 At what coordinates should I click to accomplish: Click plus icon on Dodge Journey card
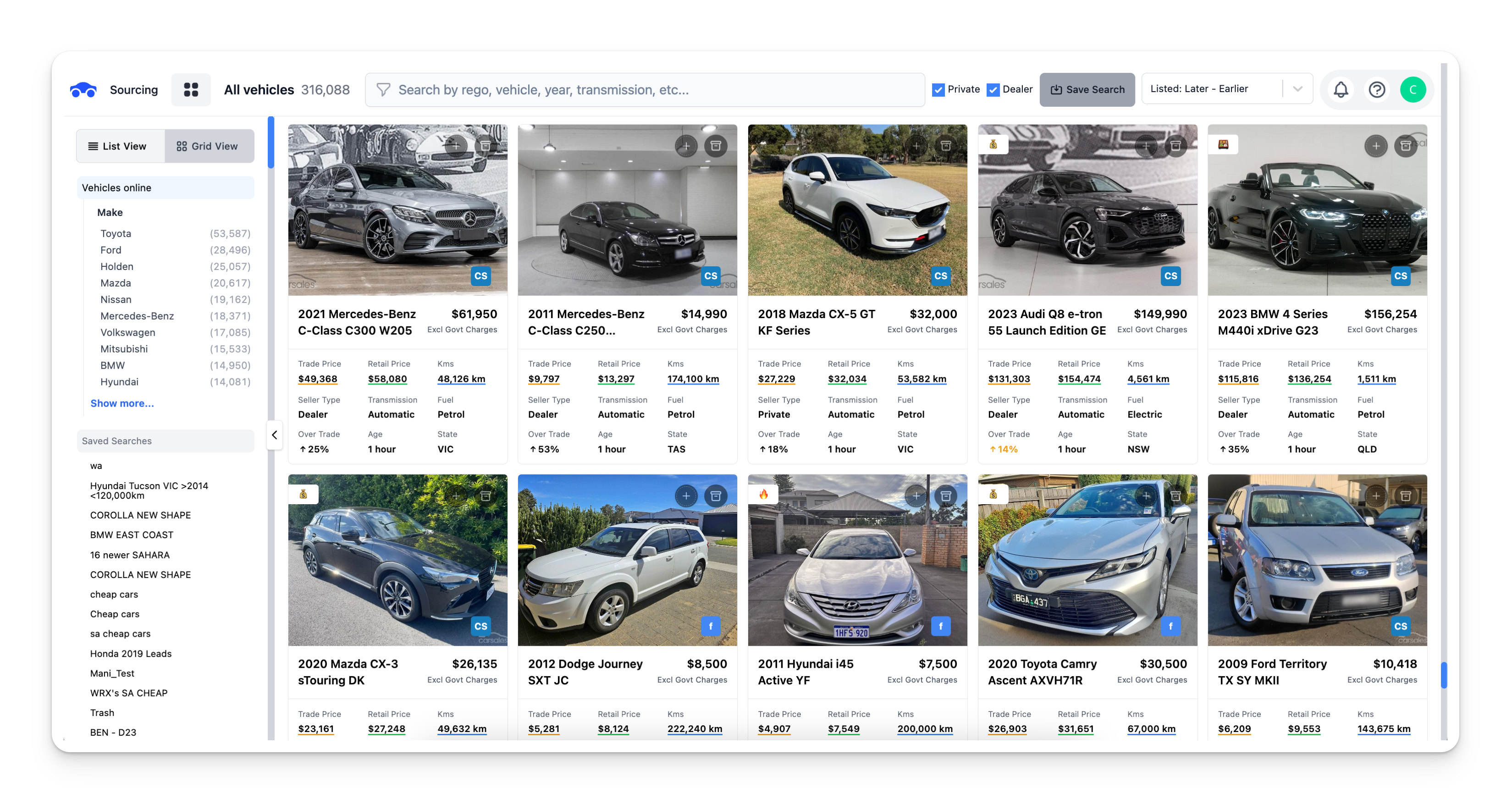[x=685, y=496]
